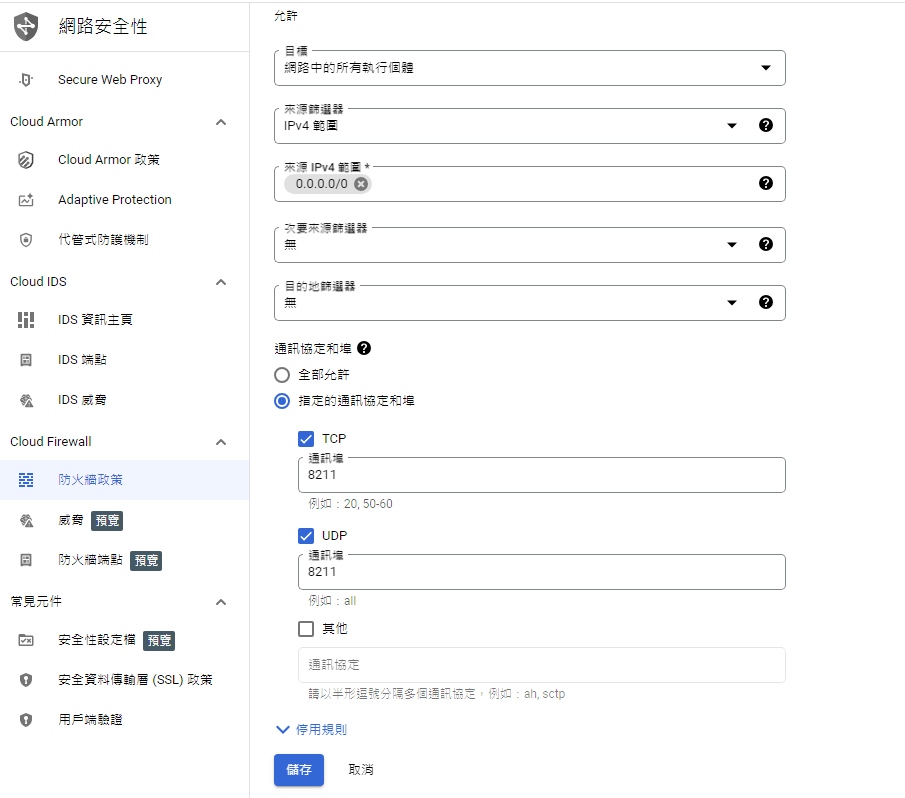Open help for 來源 IPv4 範圍
Screen dimensions: 905x798
pos(766,183)
